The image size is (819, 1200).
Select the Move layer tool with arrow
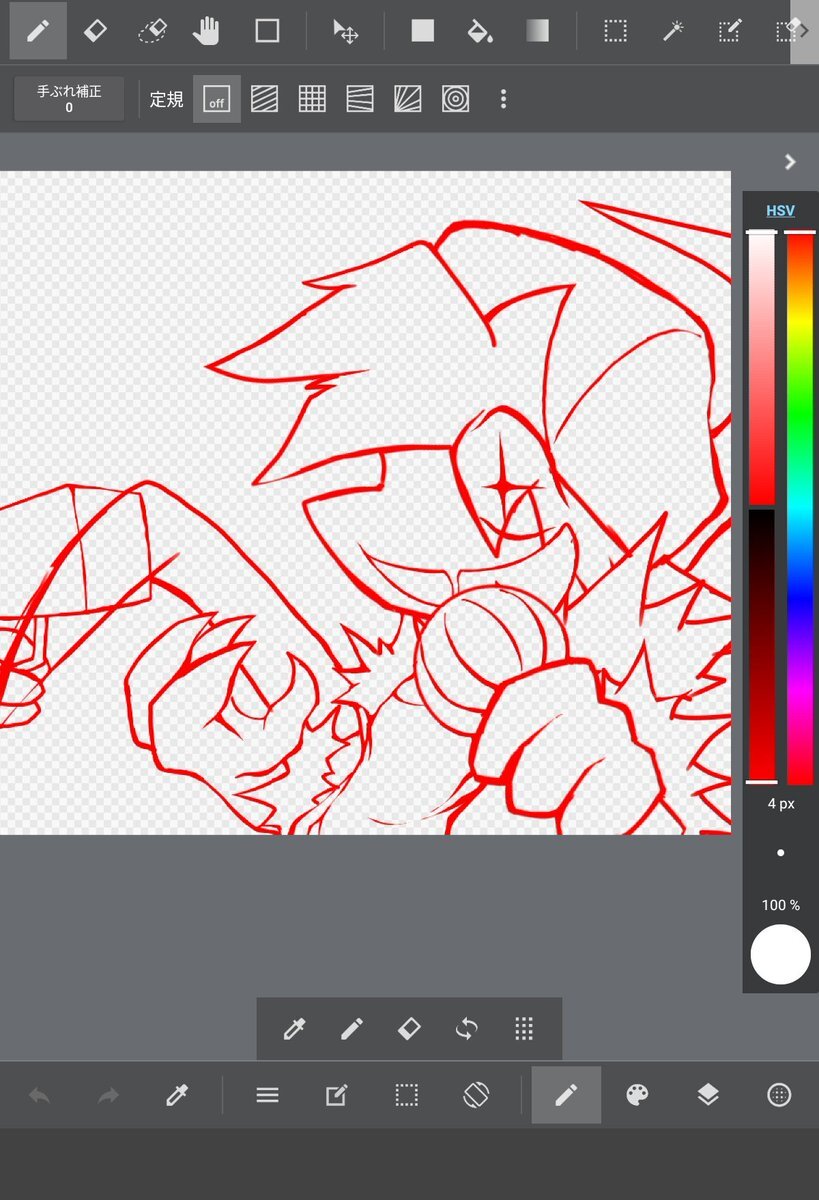point(346,31)
